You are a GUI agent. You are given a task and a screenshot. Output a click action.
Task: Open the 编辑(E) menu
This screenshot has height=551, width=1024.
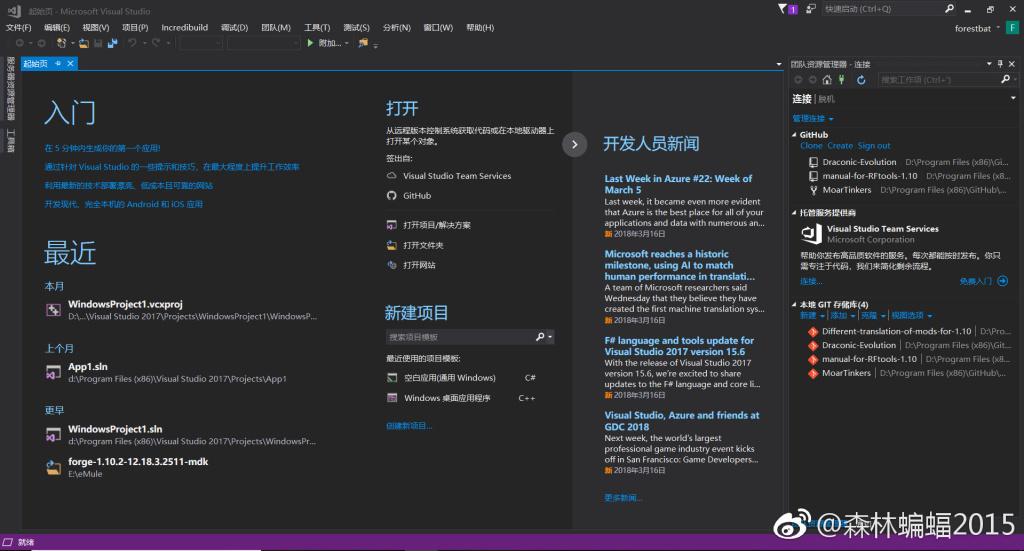57,27
